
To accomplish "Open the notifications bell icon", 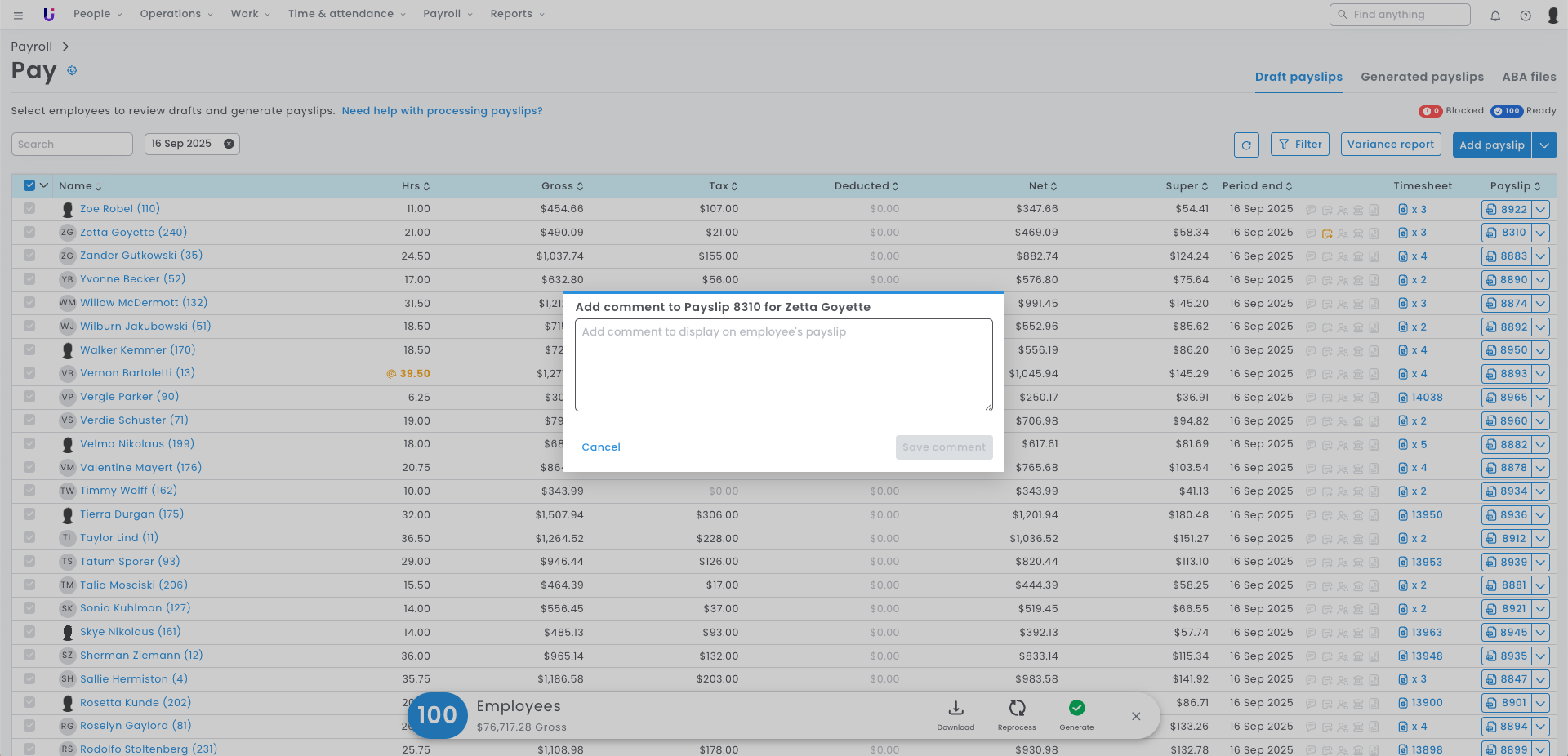I will tap(1495, 16).
